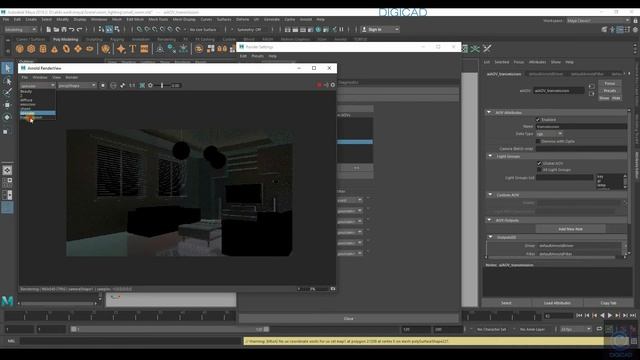The width and height of the screenshot is (640, 360).
Task: Jump to the start of the playback range
Action: [x=579, y=316]
